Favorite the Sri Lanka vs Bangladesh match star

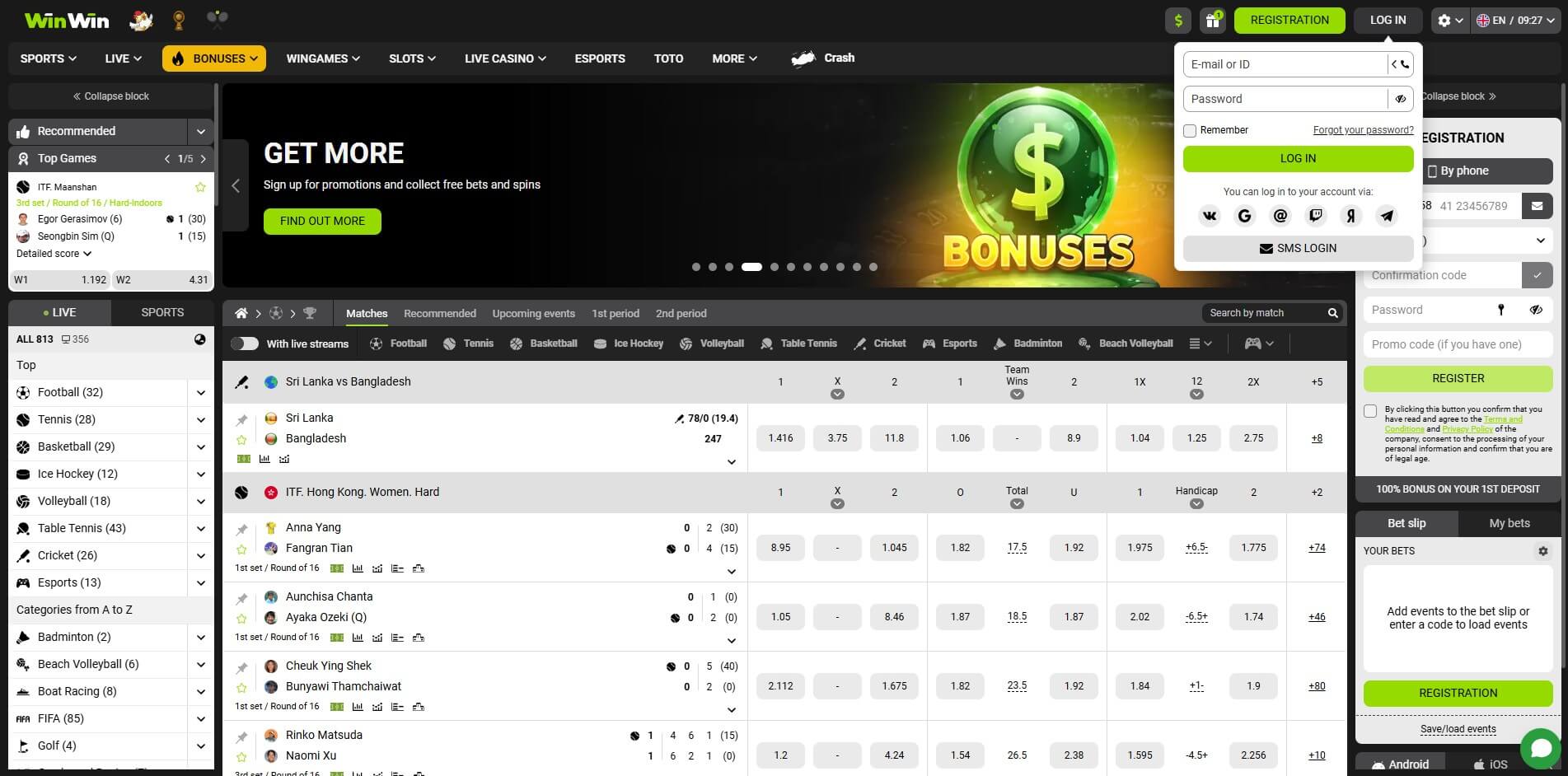point(241,439)
